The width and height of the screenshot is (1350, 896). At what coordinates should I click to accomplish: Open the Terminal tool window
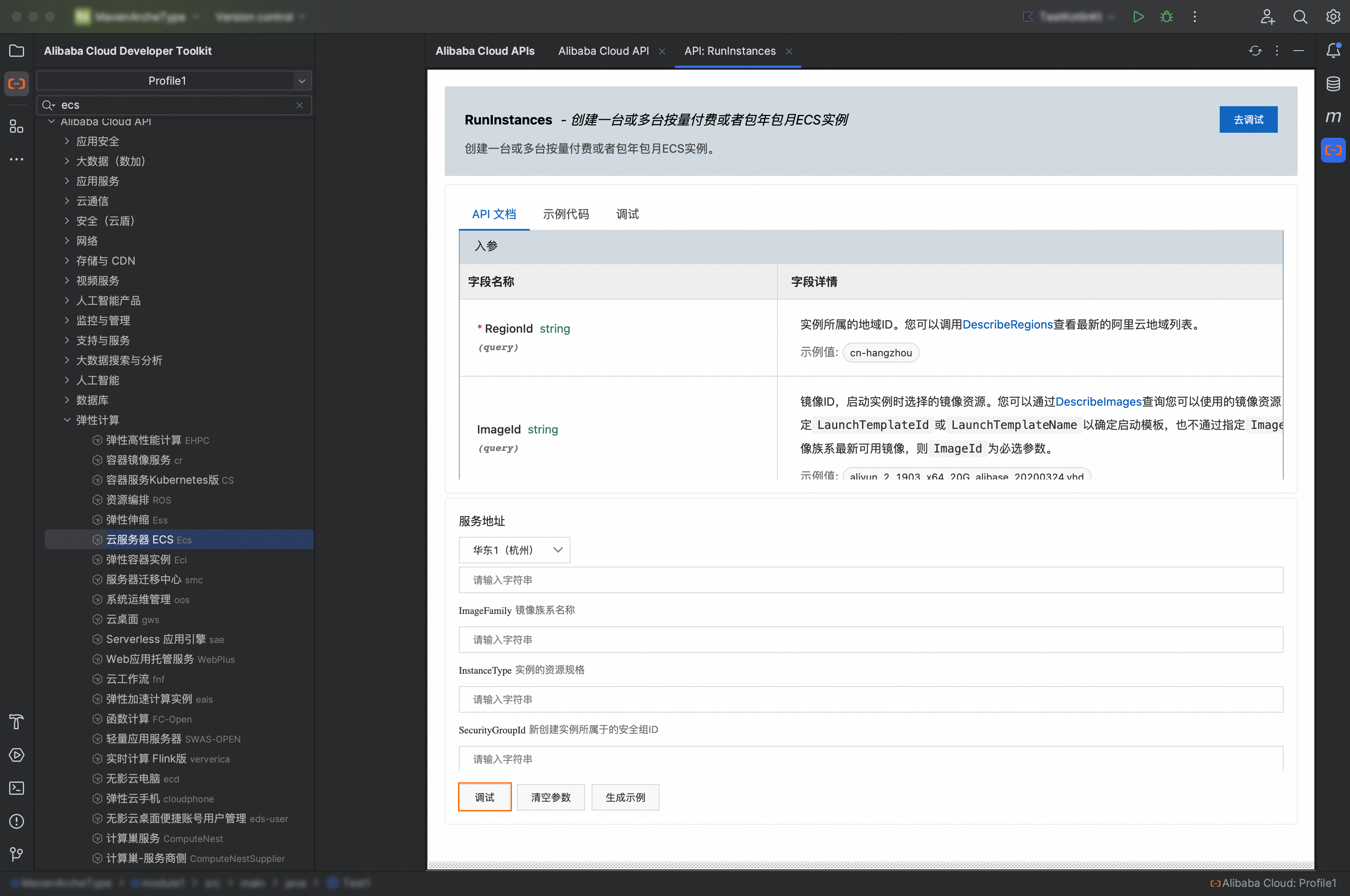point(17,788)
